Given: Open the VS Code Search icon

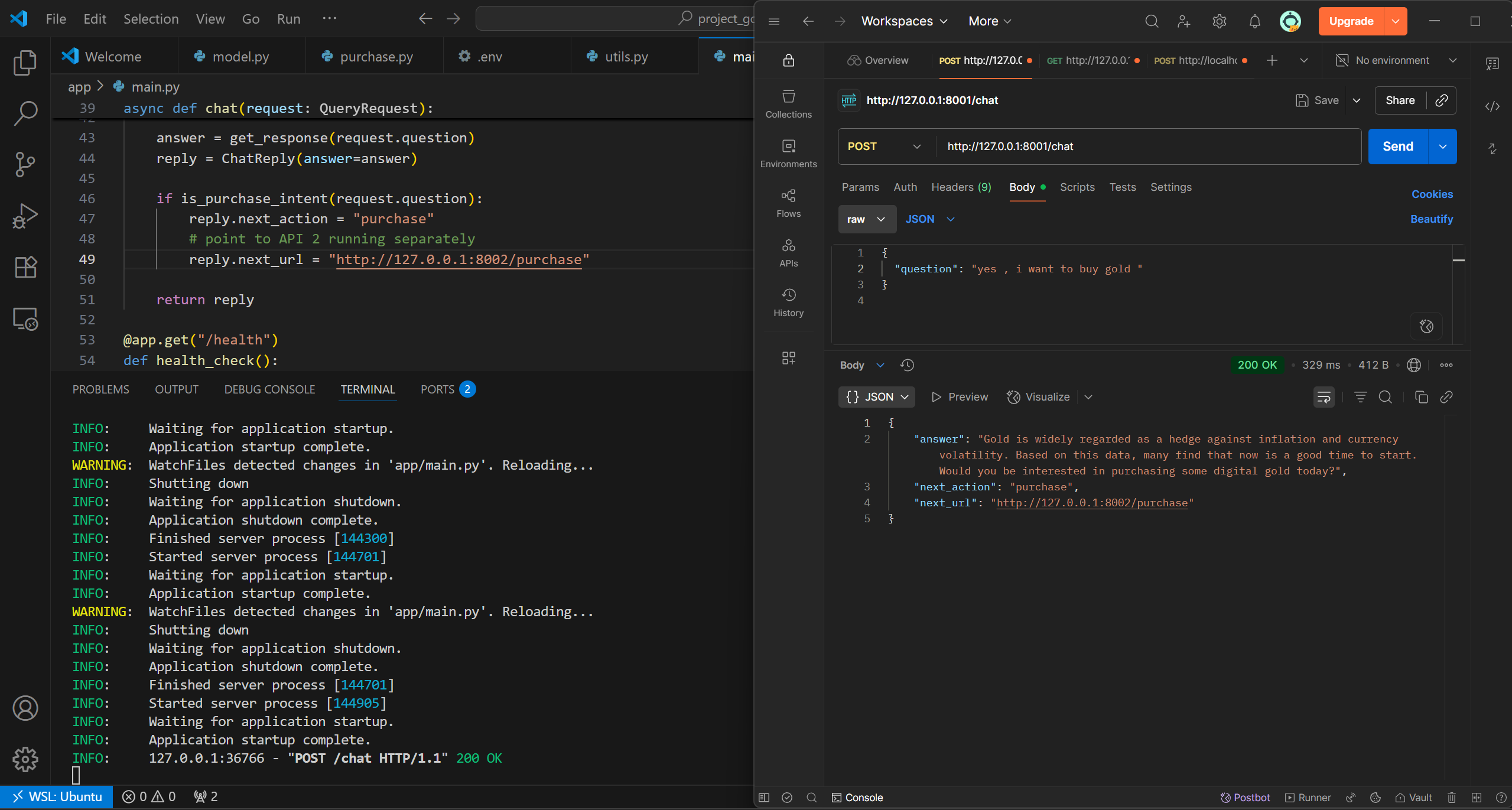Looking at the screenshot, I should pos(25,113).
